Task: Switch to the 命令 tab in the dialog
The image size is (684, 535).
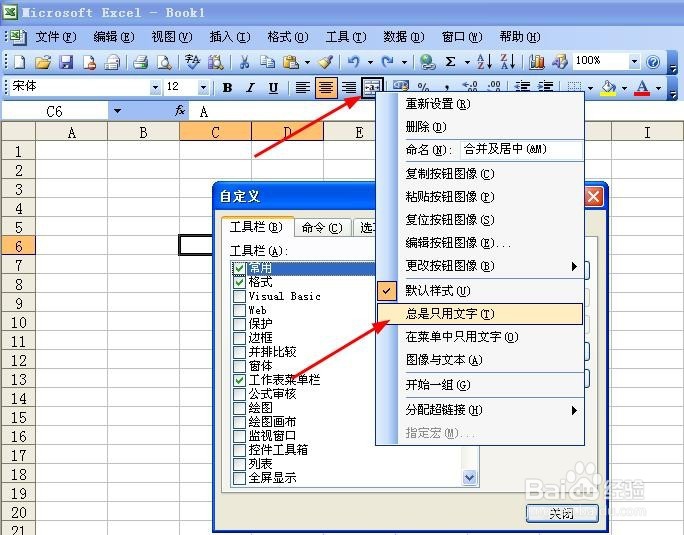Action: click(x=322, y=227)
